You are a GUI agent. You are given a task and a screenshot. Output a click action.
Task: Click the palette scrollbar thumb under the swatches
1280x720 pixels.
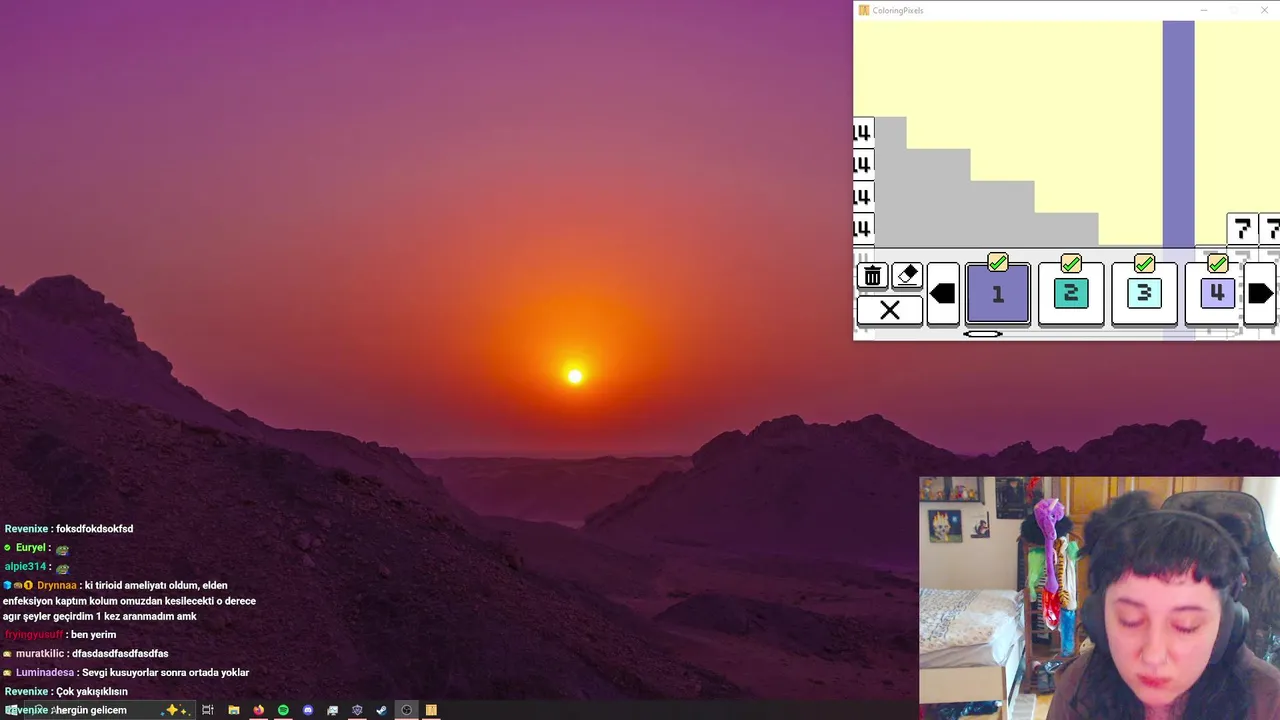(x=983, y=334)
